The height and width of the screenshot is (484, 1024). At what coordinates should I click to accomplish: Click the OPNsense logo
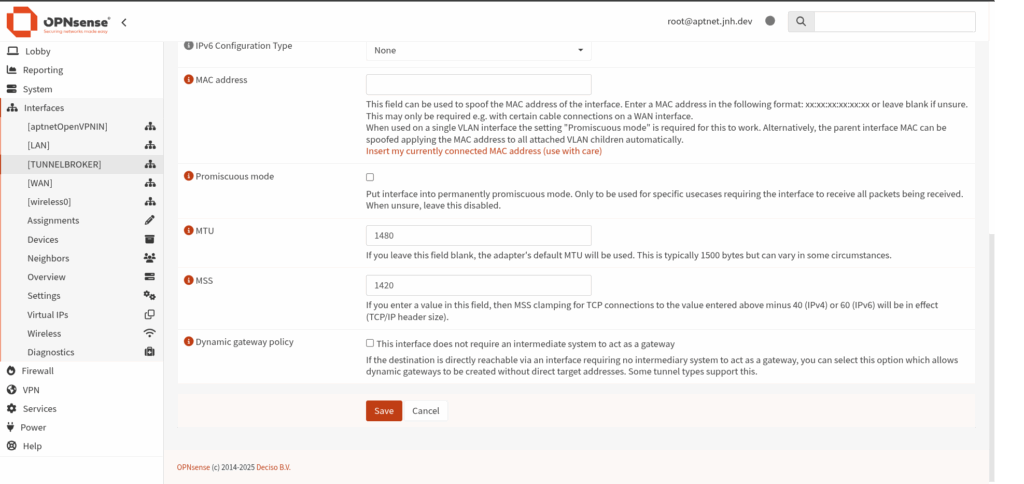click(x=58, y=22)
